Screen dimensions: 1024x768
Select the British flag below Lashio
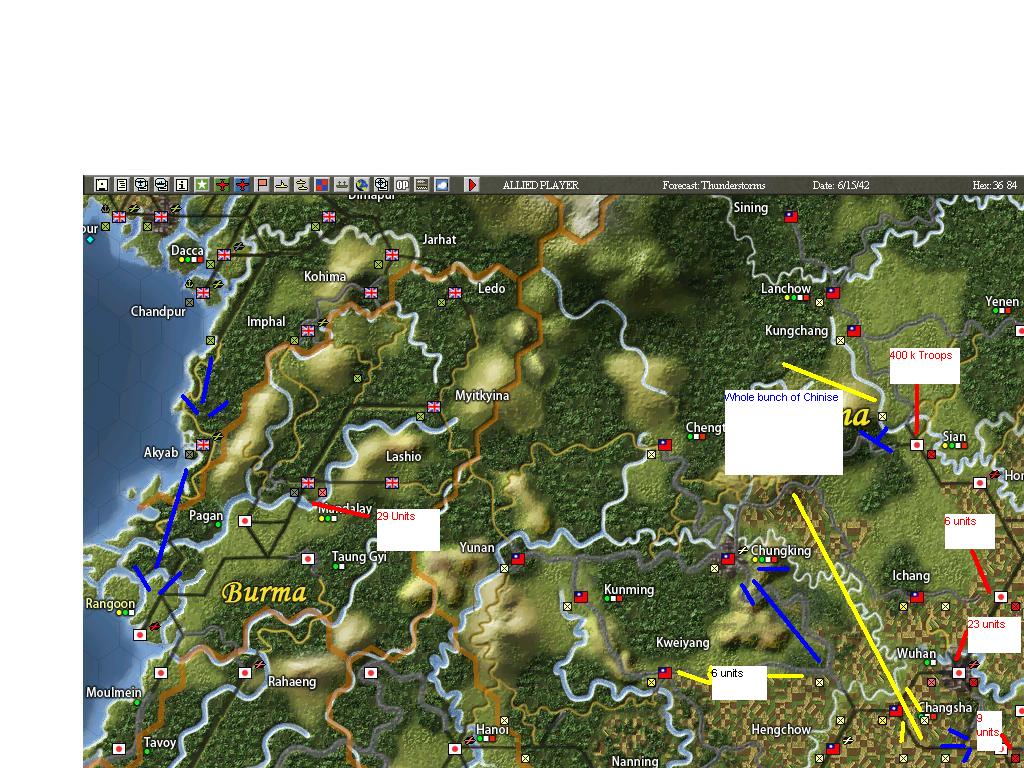(x=392, y=483)
